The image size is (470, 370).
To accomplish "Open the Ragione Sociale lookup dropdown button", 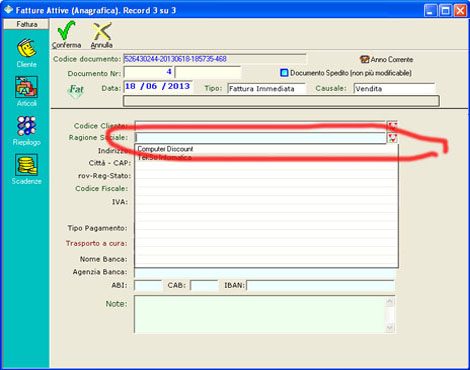I will [392, 138].
